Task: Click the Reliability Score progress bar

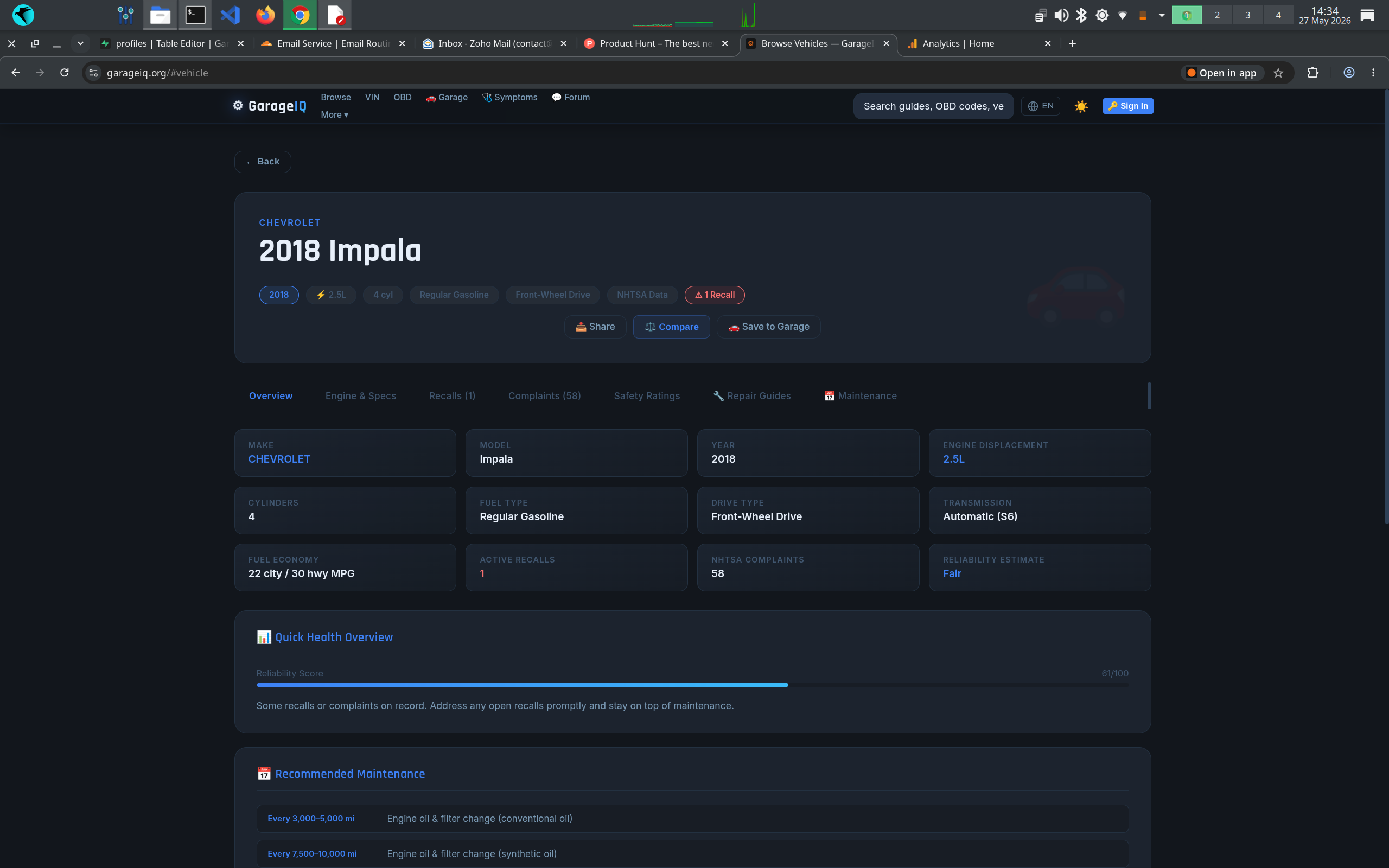Action: coord(692,685)
